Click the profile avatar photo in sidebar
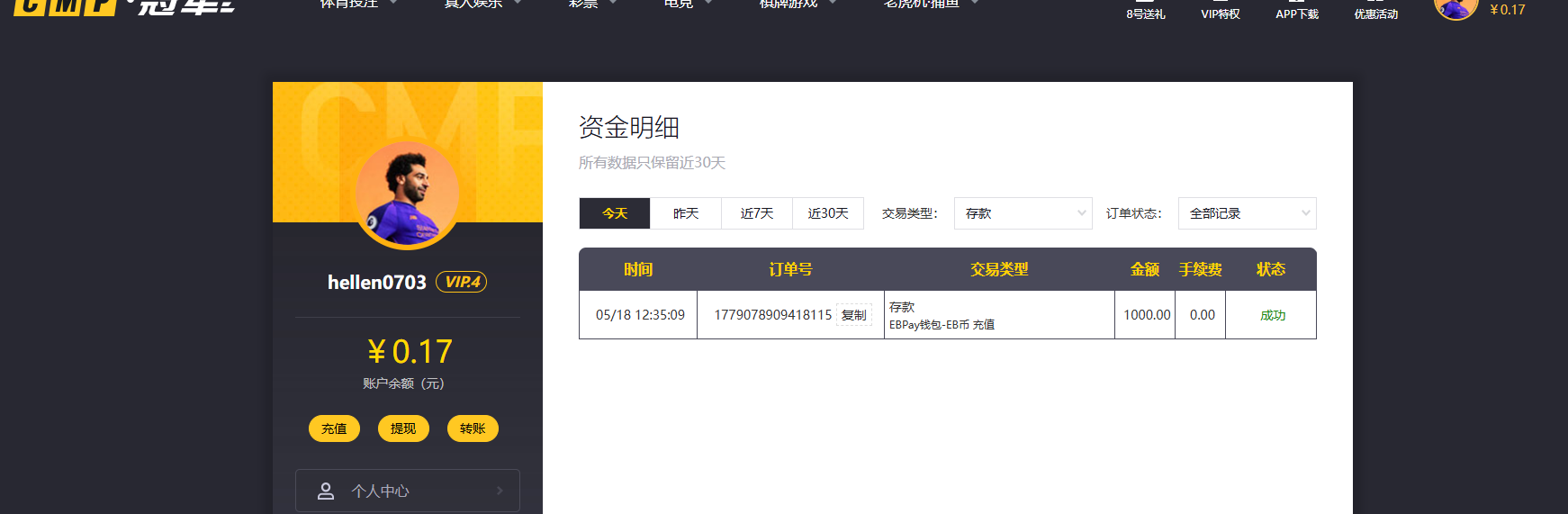The width and height of the screenshot is (1568, 514). pyautogui.click(x=408, y=194)
